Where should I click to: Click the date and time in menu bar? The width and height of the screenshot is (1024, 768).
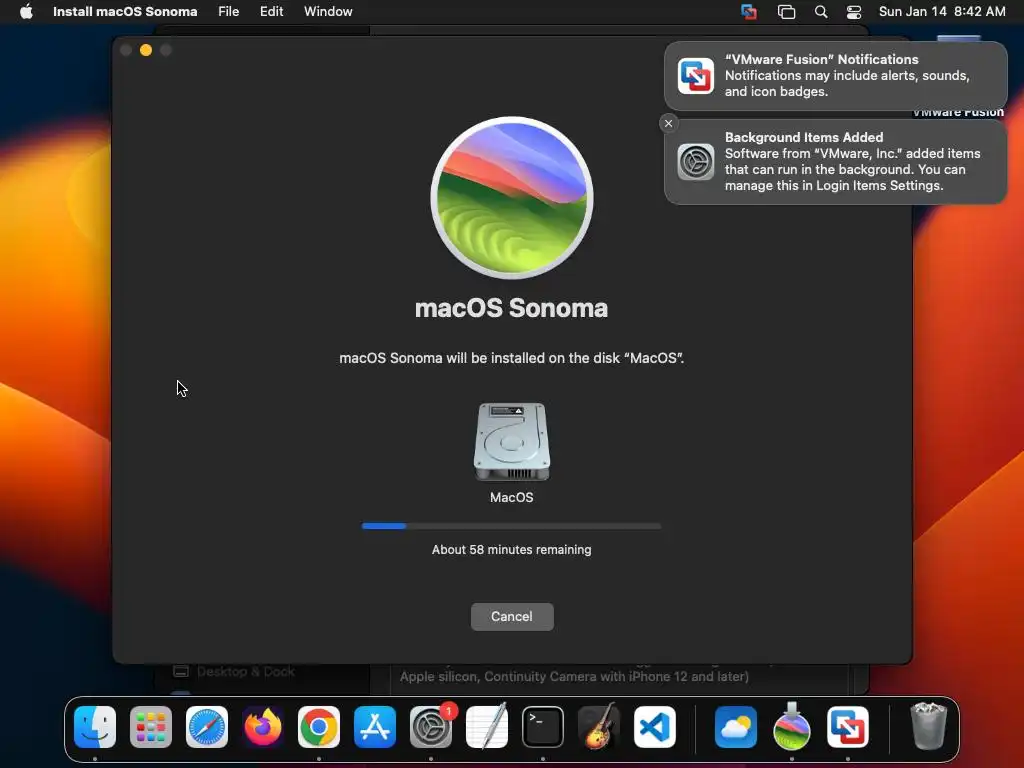click(x=942, y=12)
